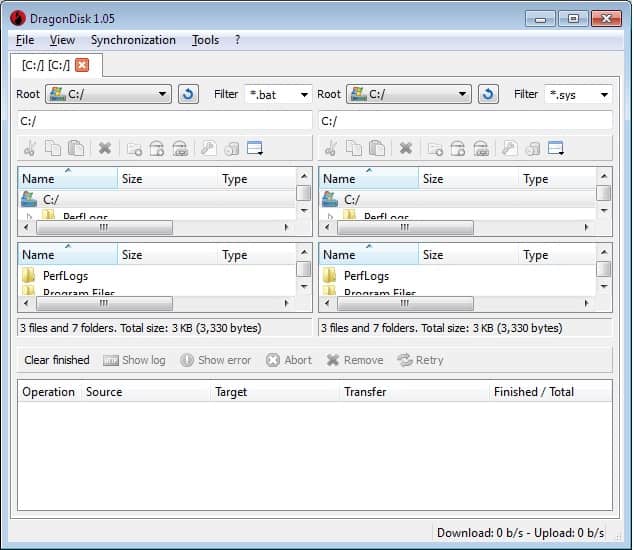634x550 pixels.
Task: Click Delete X icon in left pane toolbar
Action: point(105,148)
